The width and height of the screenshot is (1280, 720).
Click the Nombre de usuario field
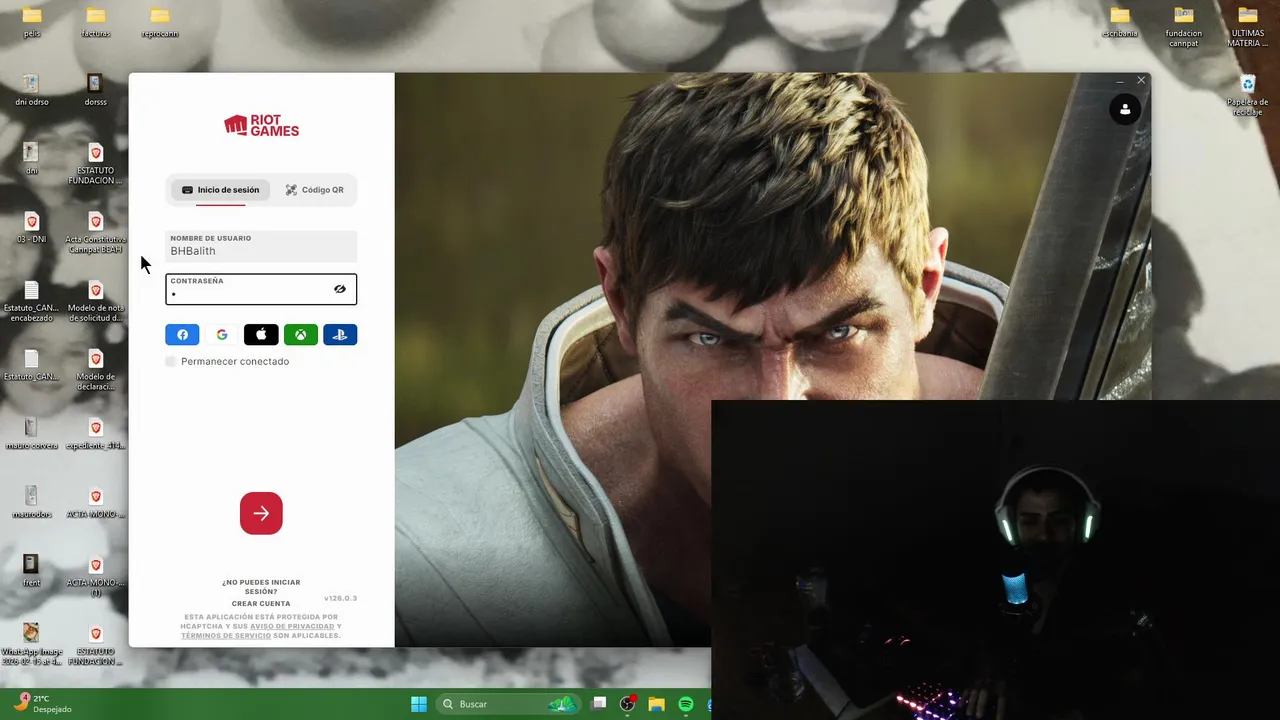(x=261, y=246)
